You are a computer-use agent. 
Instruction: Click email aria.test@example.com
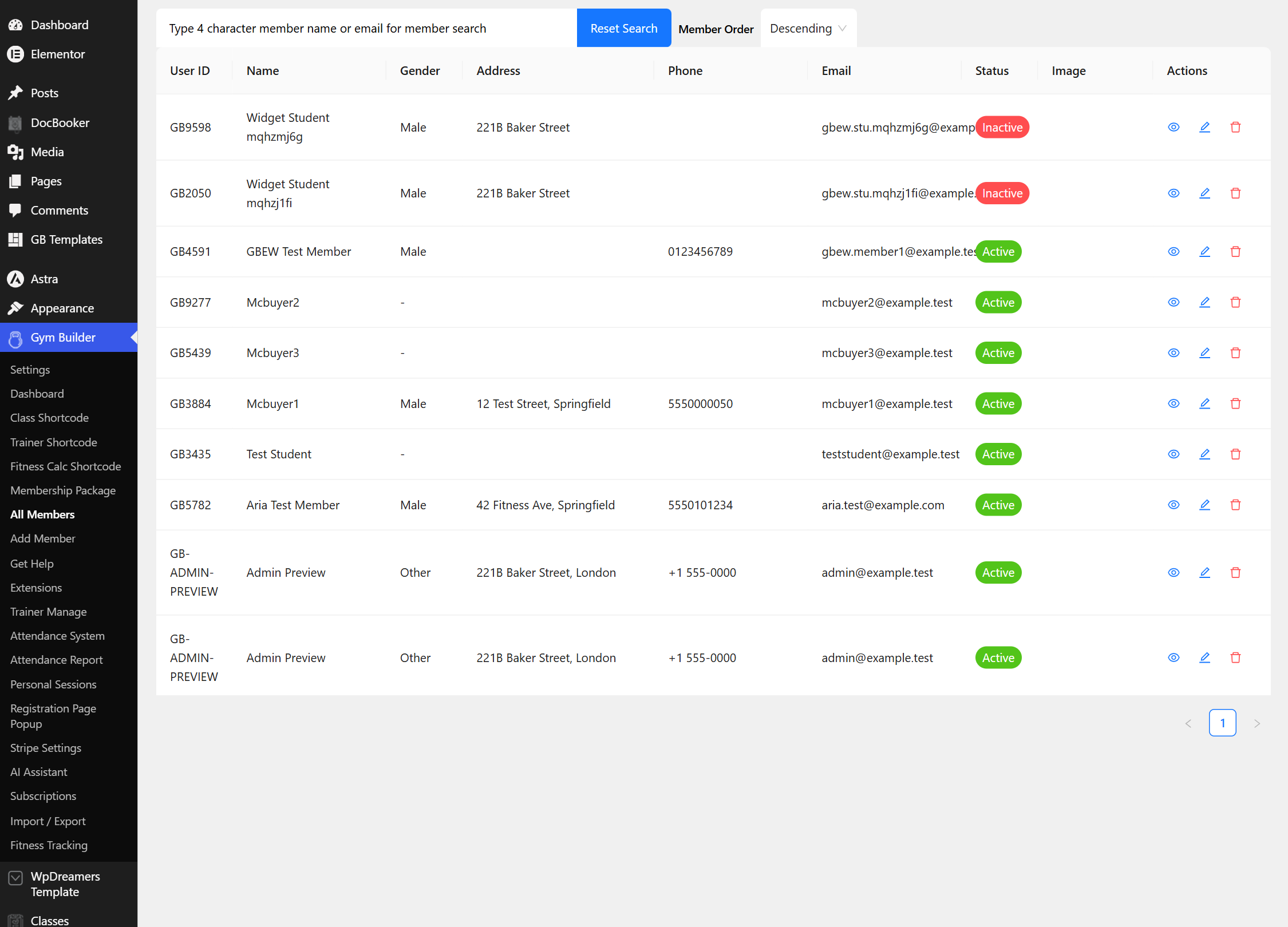coord(883,505)
